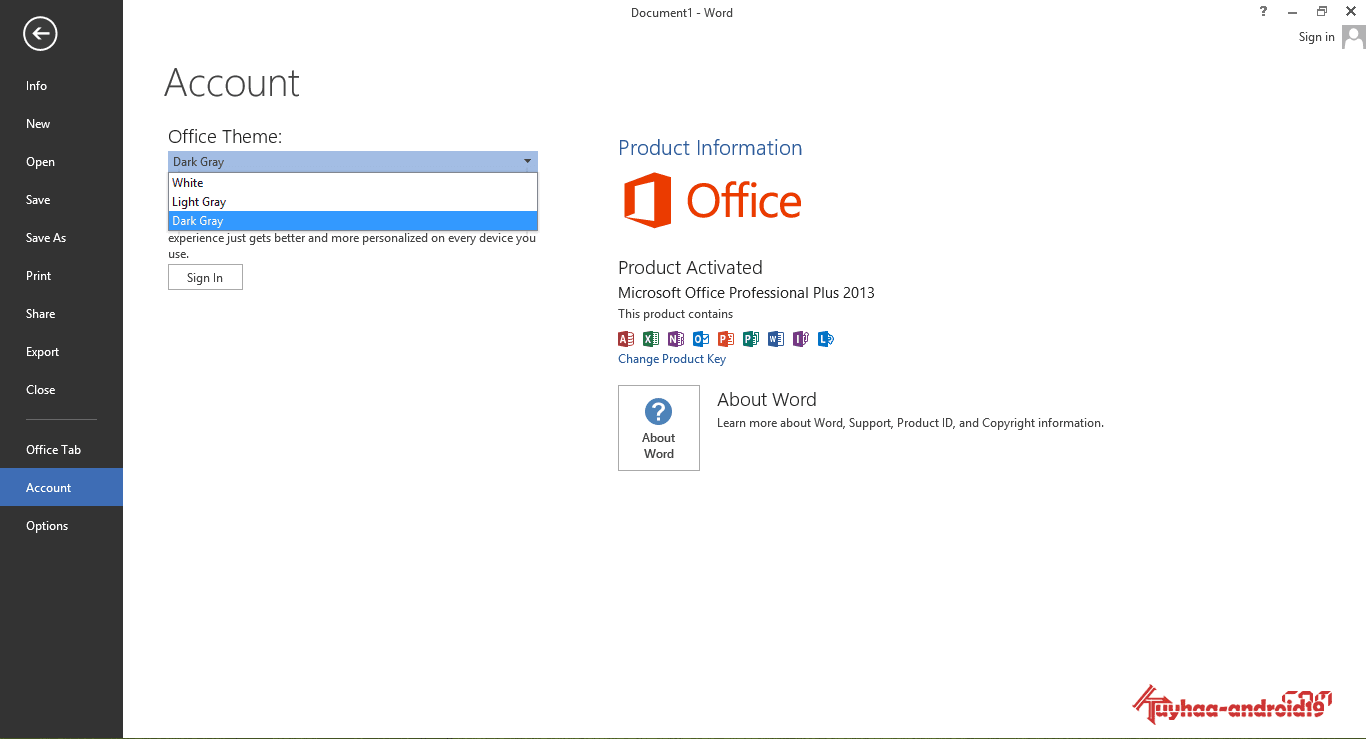
Task: Click the Document1 - Word title
Action: coord(682,13)
